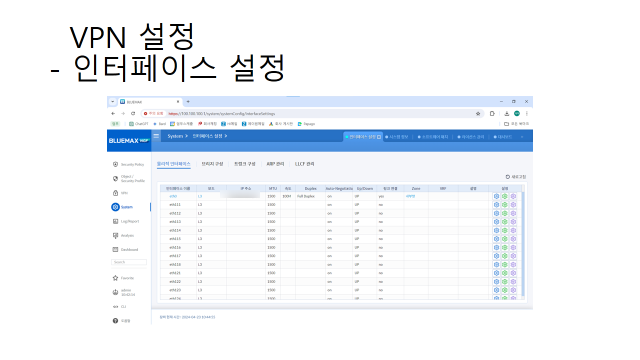Open the Bard bookmark
640x360 pixels.
[x=160, y=124]
